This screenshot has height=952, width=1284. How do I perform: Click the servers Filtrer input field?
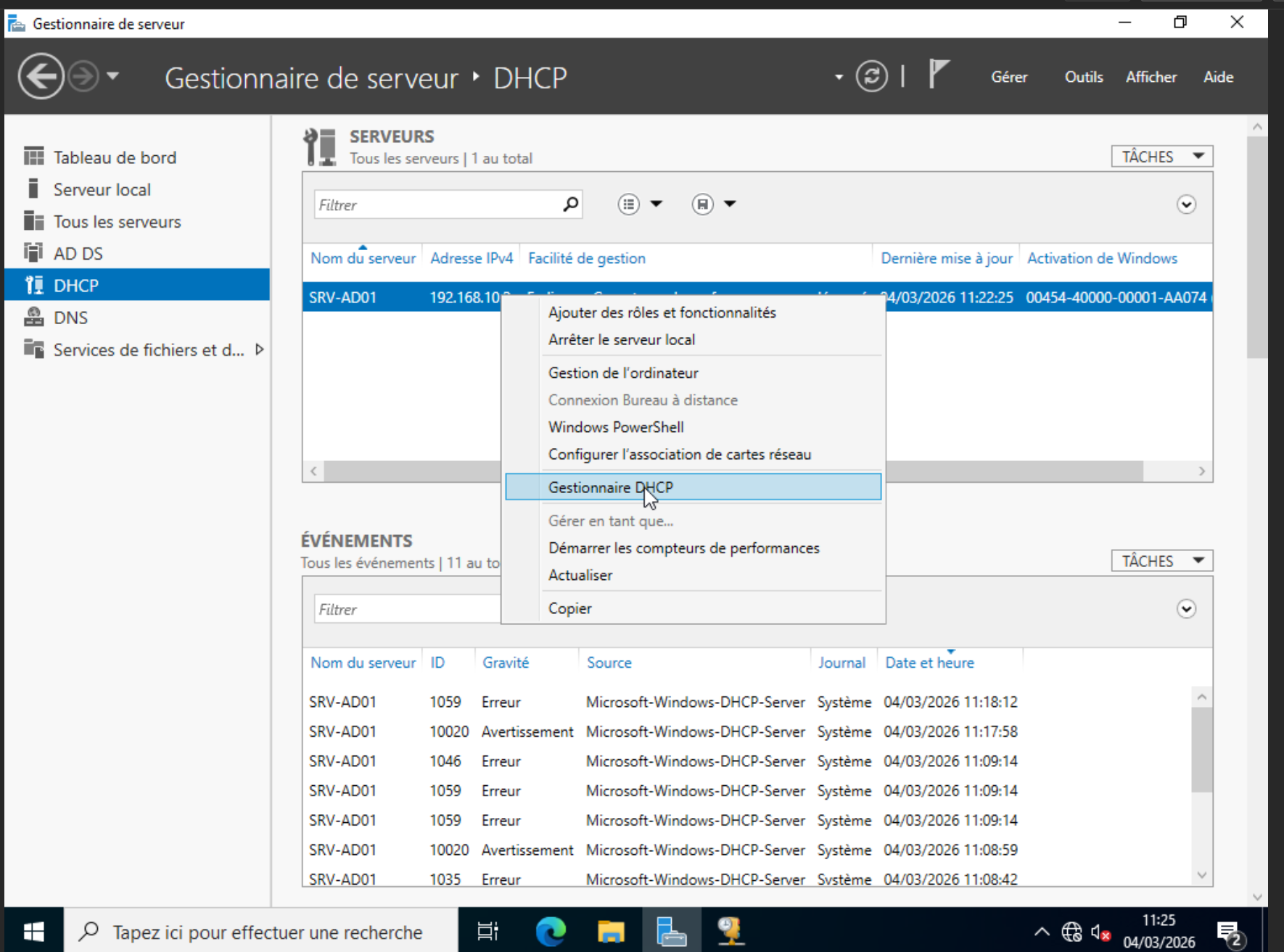pyautogui.click(x=435, y=205)
